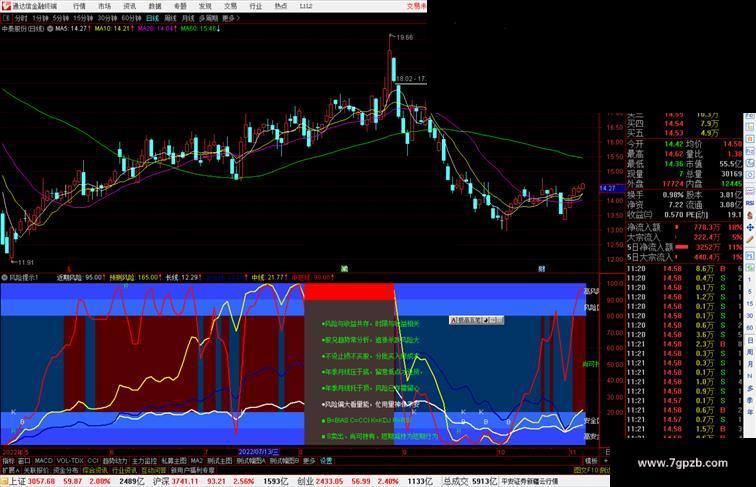Viewport: 756px width, 487px height.
Task: Switch chart period to 15分钟
Action: click(83, 18)
